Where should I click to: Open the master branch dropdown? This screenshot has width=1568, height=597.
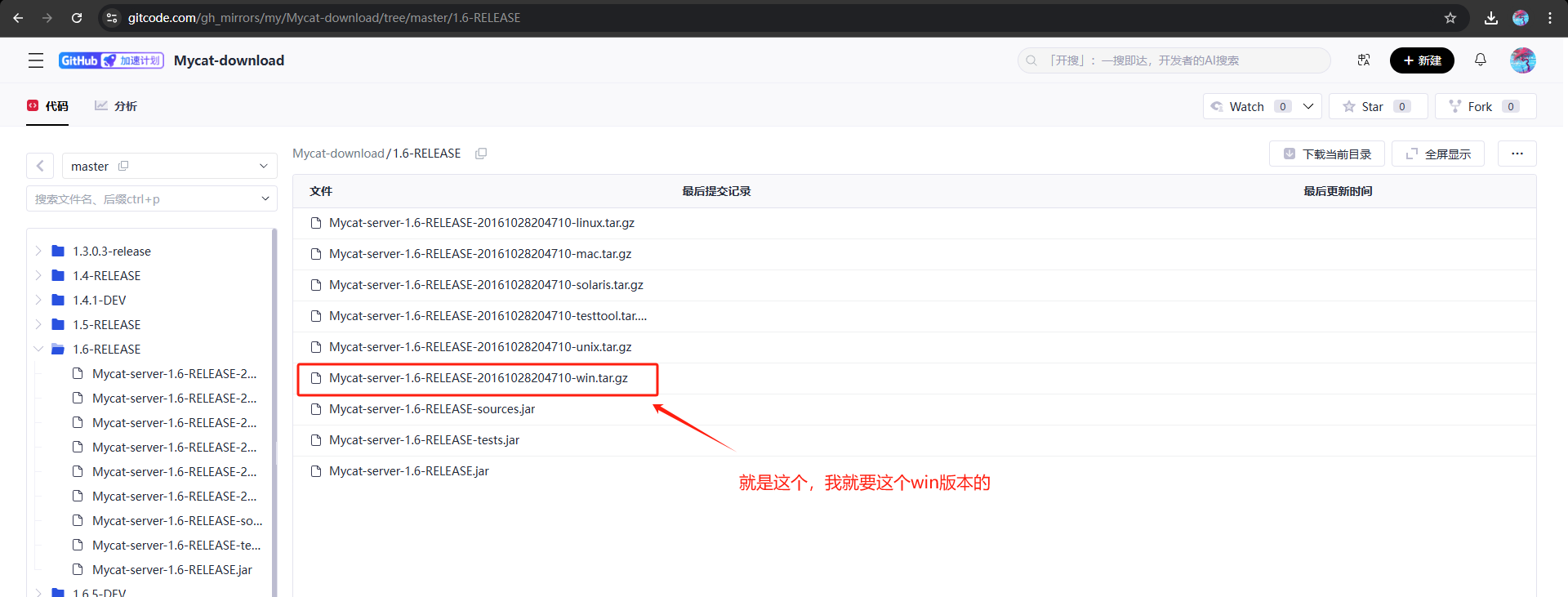coord(170,166)
